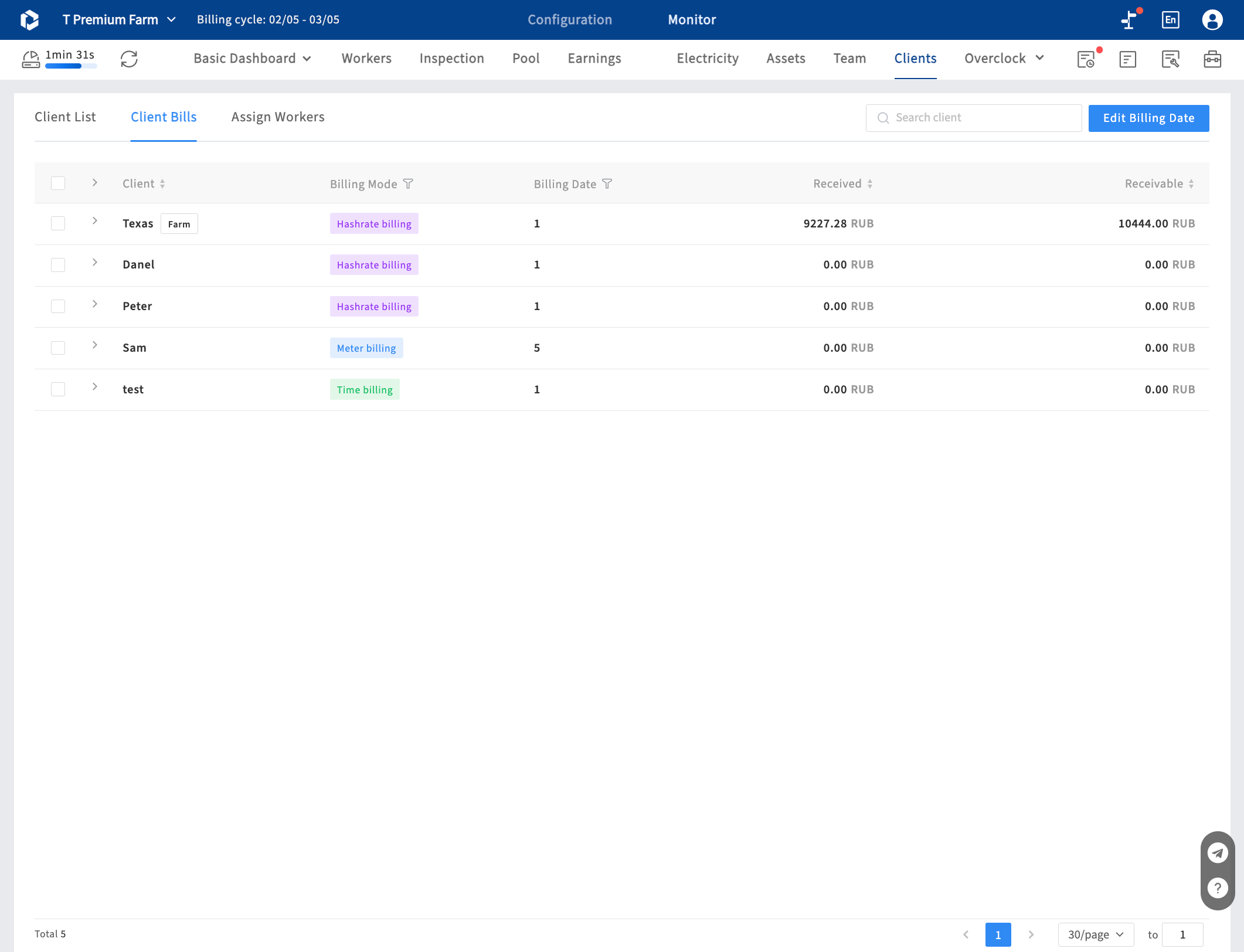This screenshot has width=1244, height=952.
Task: Expand the Texas client row
Action: coord(95,221)
